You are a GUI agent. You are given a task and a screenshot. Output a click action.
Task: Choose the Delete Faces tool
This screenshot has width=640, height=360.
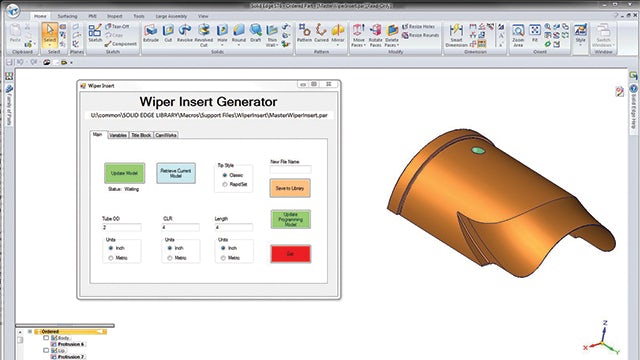click(x=391, y=35)
